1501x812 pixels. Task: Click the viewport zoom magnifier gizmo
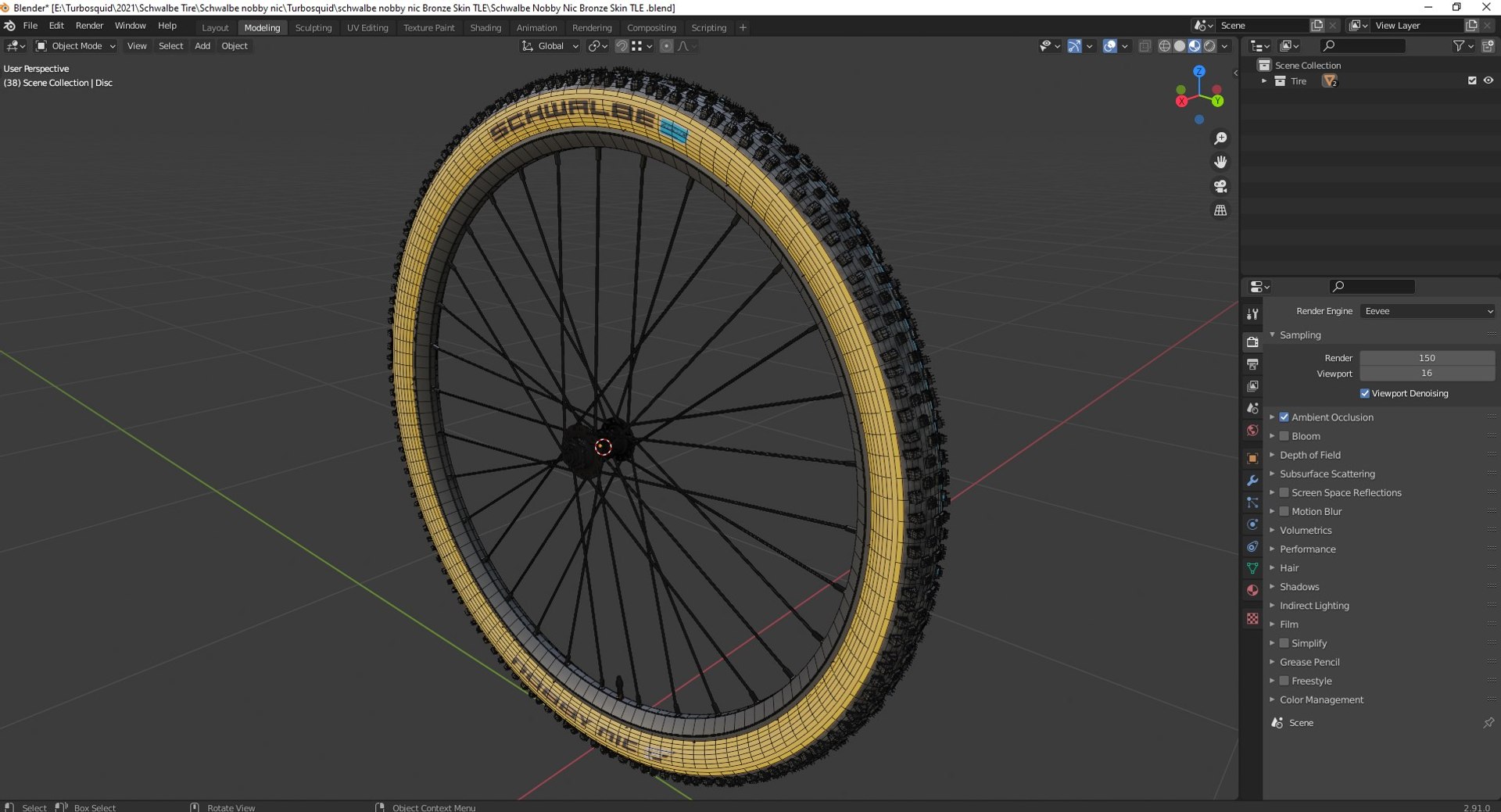point(1220,138)
